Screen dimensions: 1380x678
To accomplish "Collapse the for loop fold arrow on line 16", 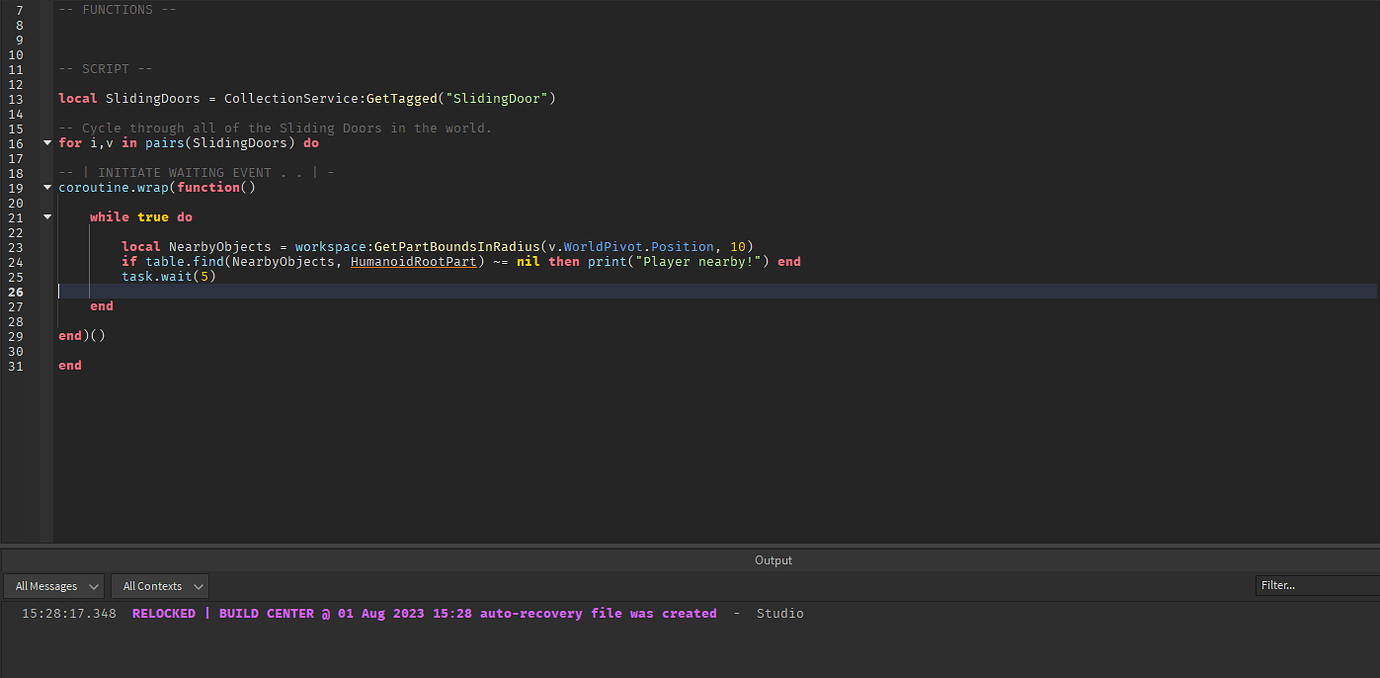I will [47, 142].
